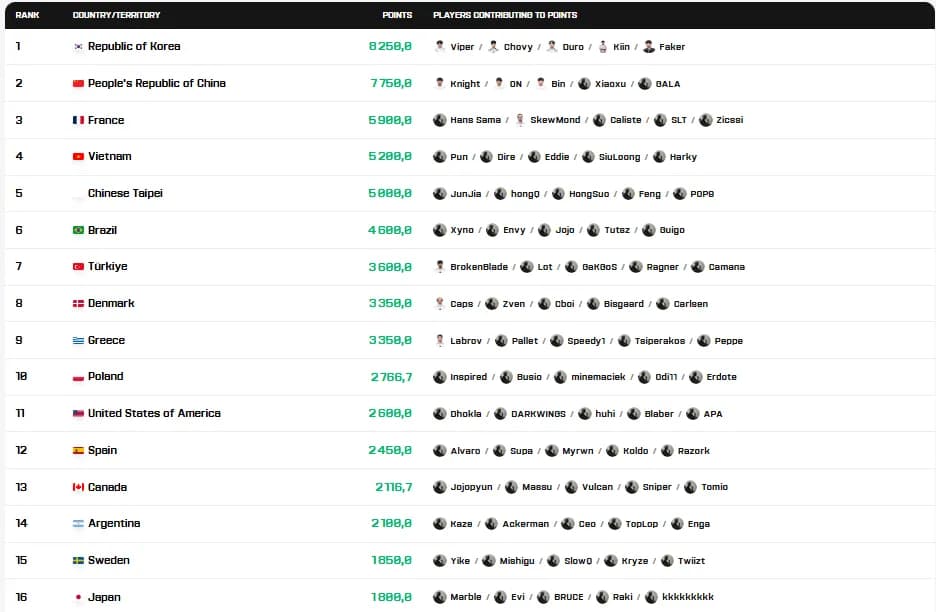The height and width of the screenshot is (612, 936).
Task: Click player name Xiaoxu
Action: pos(611,84)
